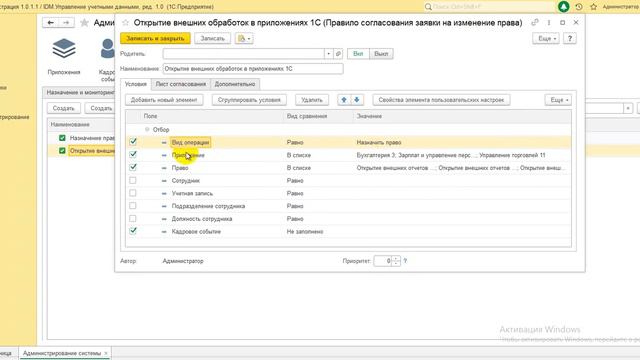Click into Приоритет number field
The width and height of the screenshot is (640, 360).
383,261
